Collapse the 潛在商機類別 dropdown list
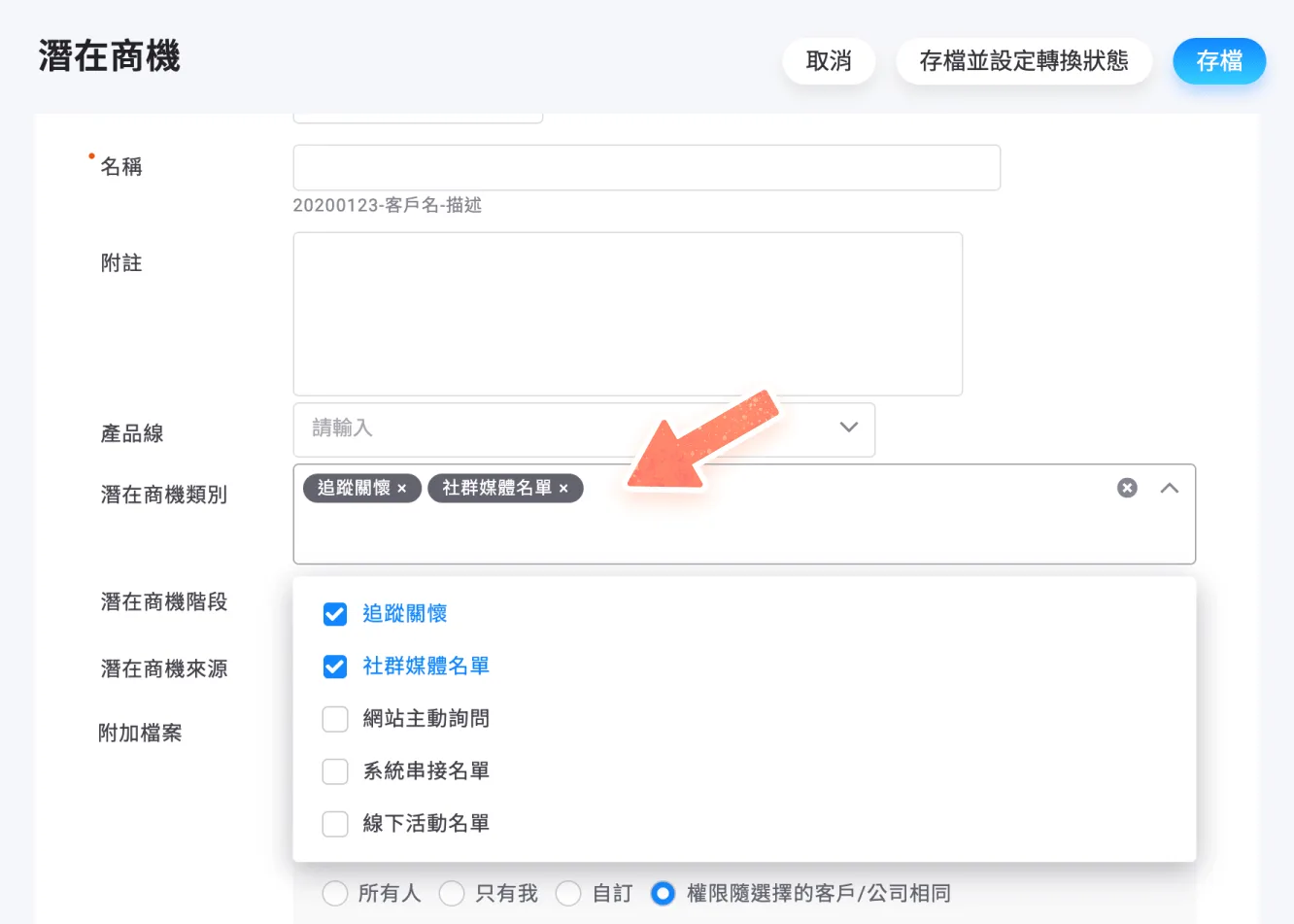1294x924 pixels. point(1170,488)
